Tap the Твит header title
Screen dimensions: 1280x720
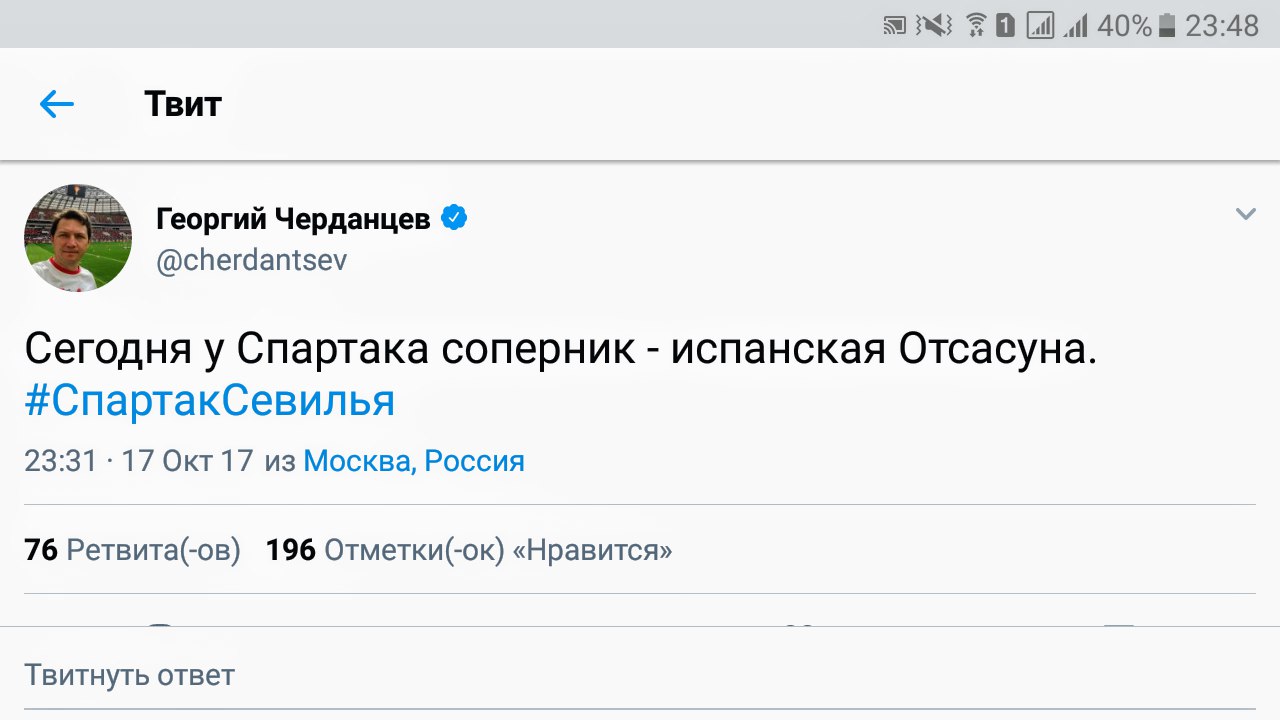click(183, 104)
